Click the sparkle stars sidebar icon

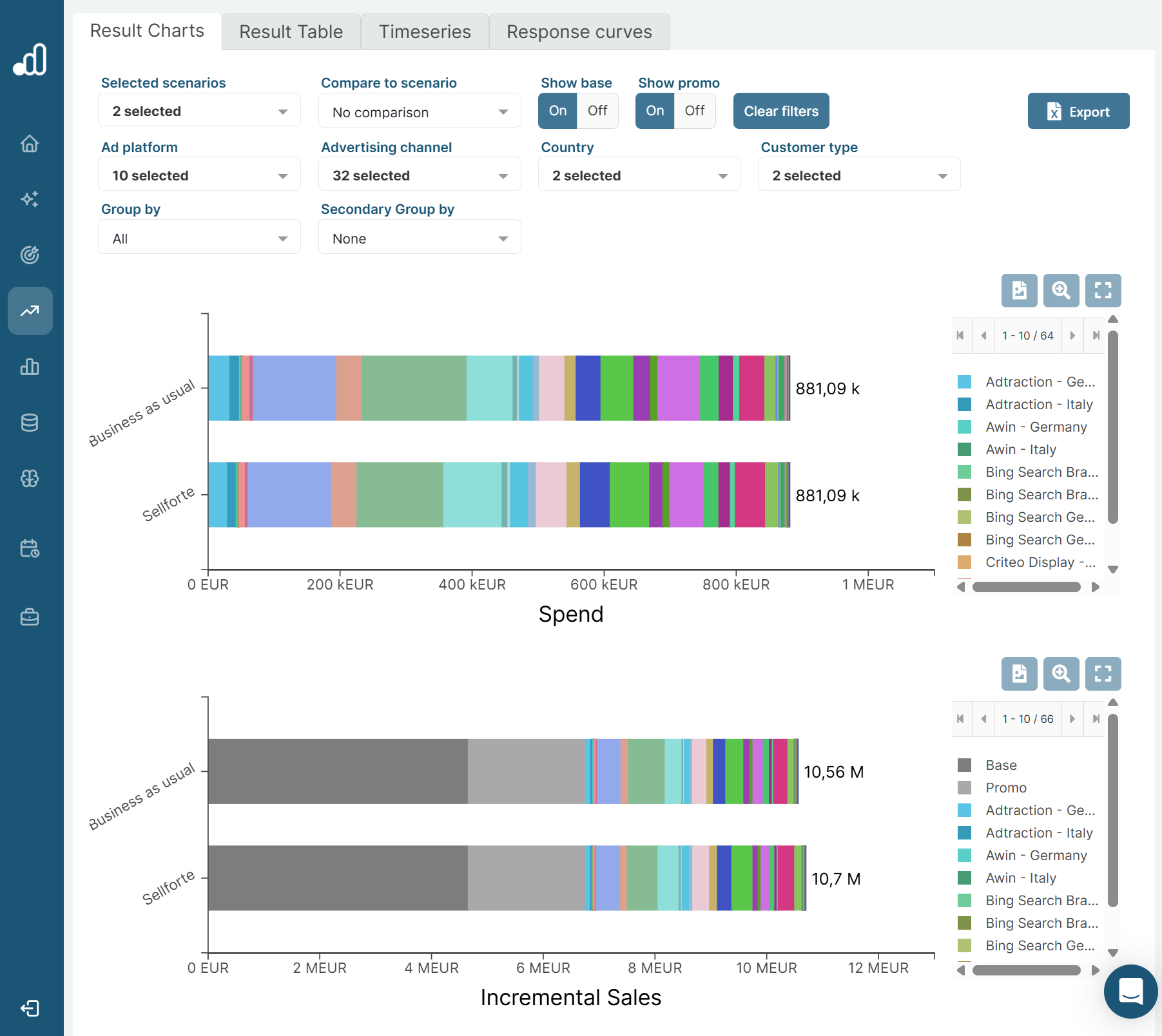point(30,199)
